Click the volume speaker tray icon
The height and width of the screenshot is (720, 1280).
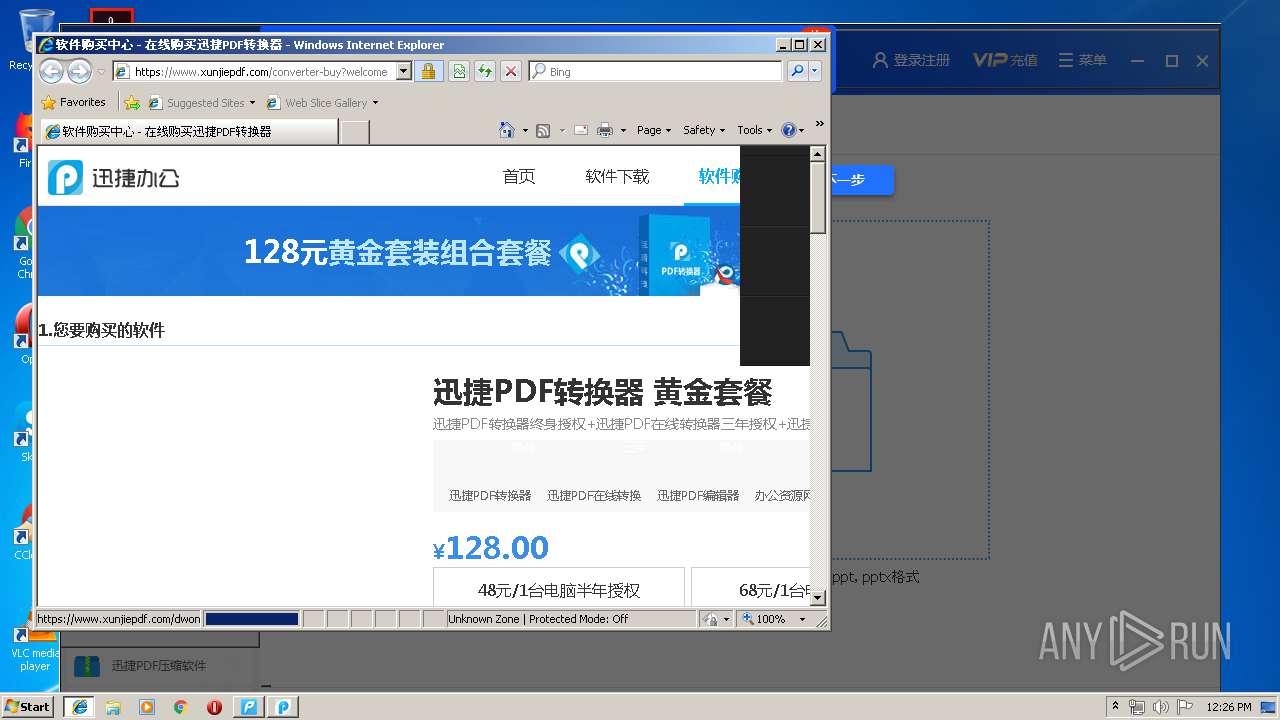[1161, 707]
